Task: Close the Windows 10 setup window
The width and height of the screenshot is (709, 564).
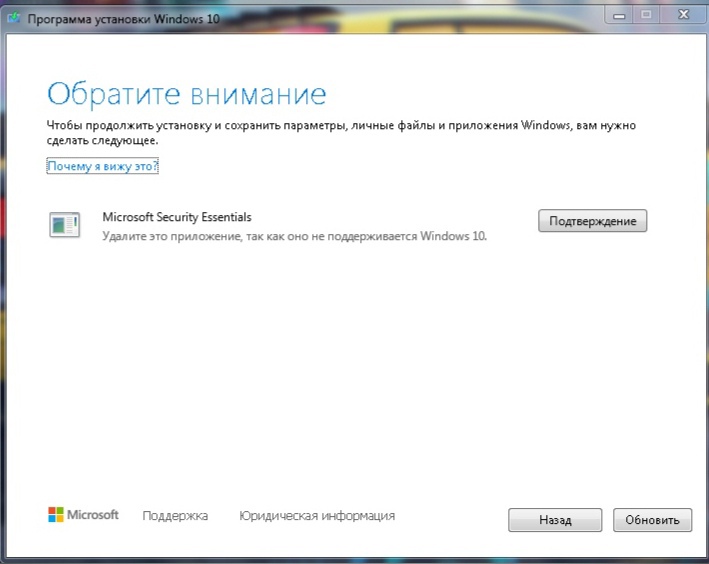Action: click(x=683, y=15)
